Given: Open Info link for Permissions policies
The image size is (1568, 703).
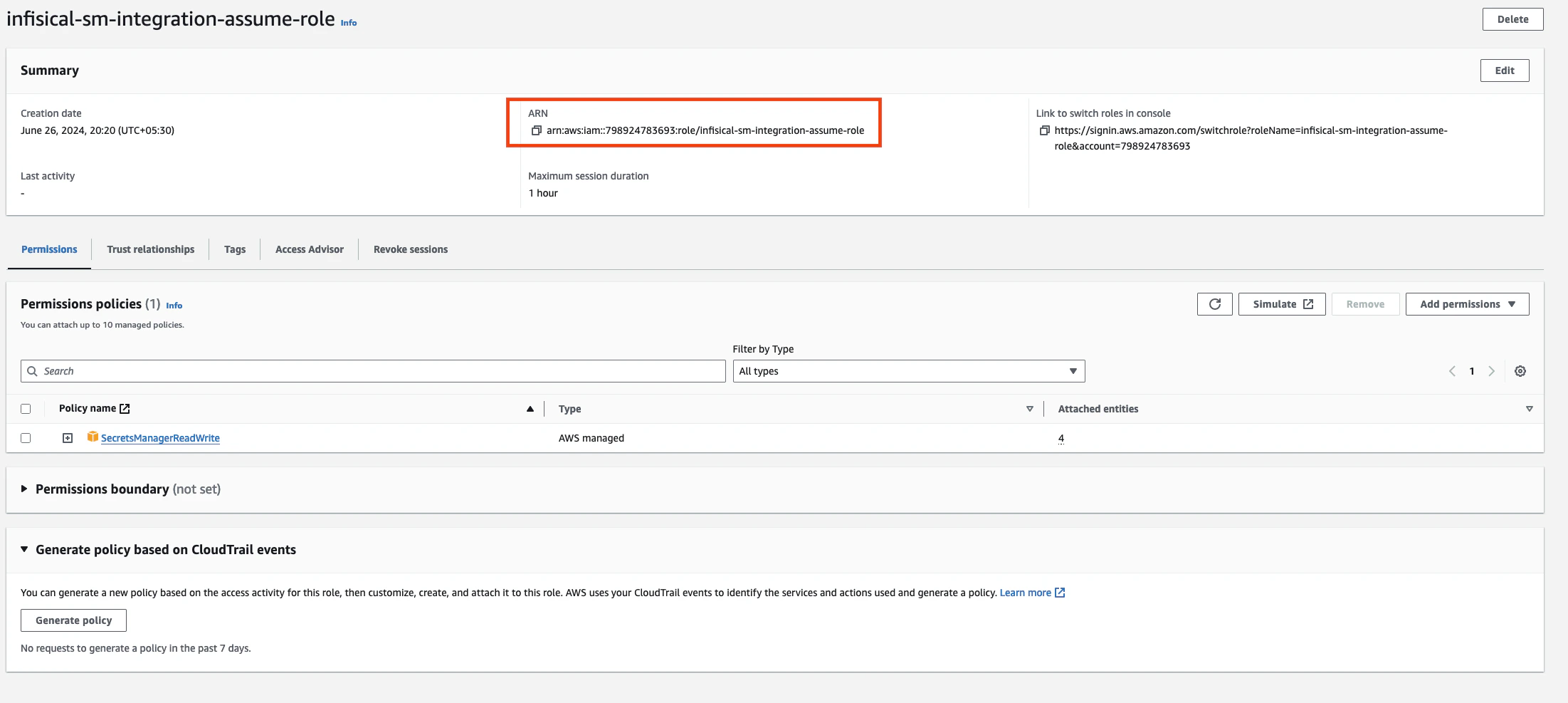Looking at the screenshot, I should tap(174, 306).
